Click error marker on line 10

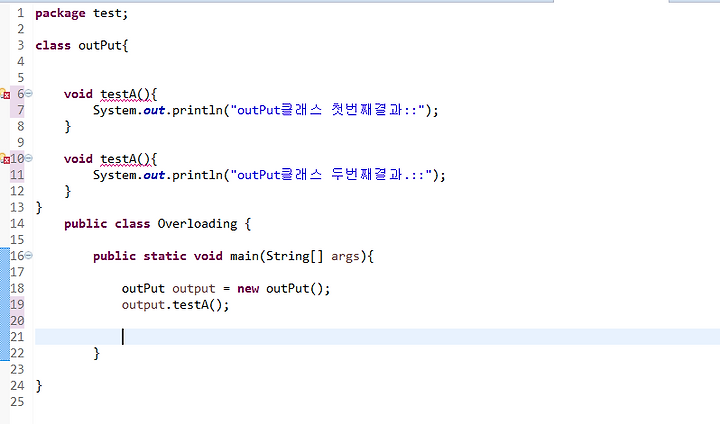coord(5,159)
